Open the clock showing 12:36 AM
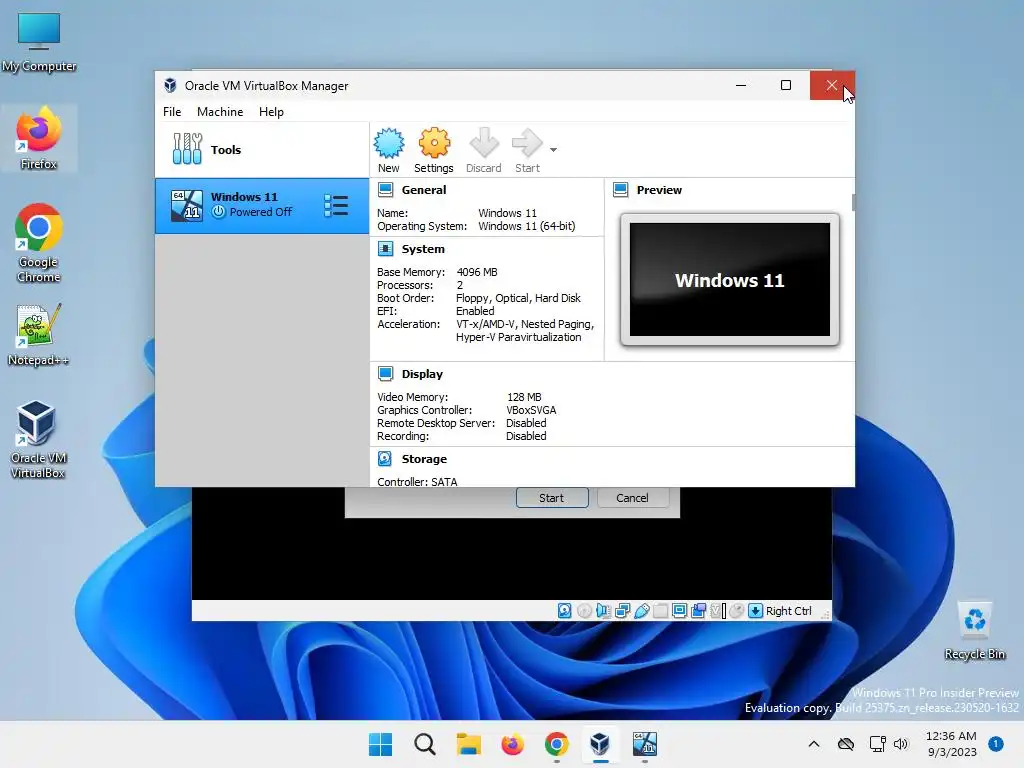 pyautogui.click(x=951, y=744)
